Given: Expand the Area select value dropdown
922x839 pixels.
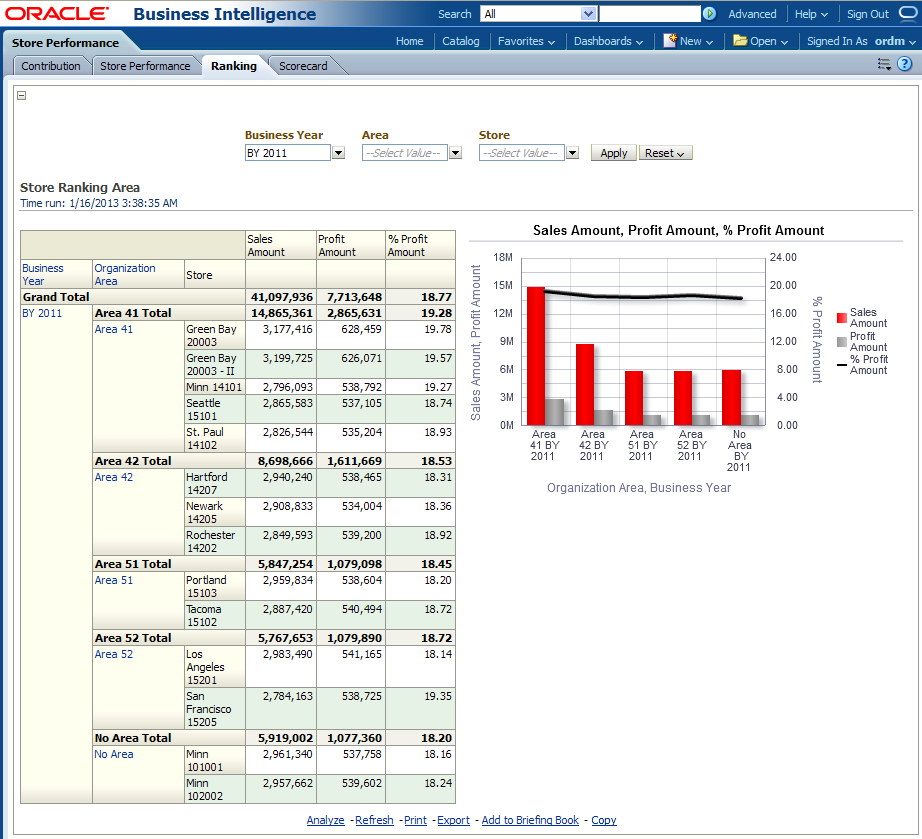Looking at the screenshot, I should click(455, 153).
